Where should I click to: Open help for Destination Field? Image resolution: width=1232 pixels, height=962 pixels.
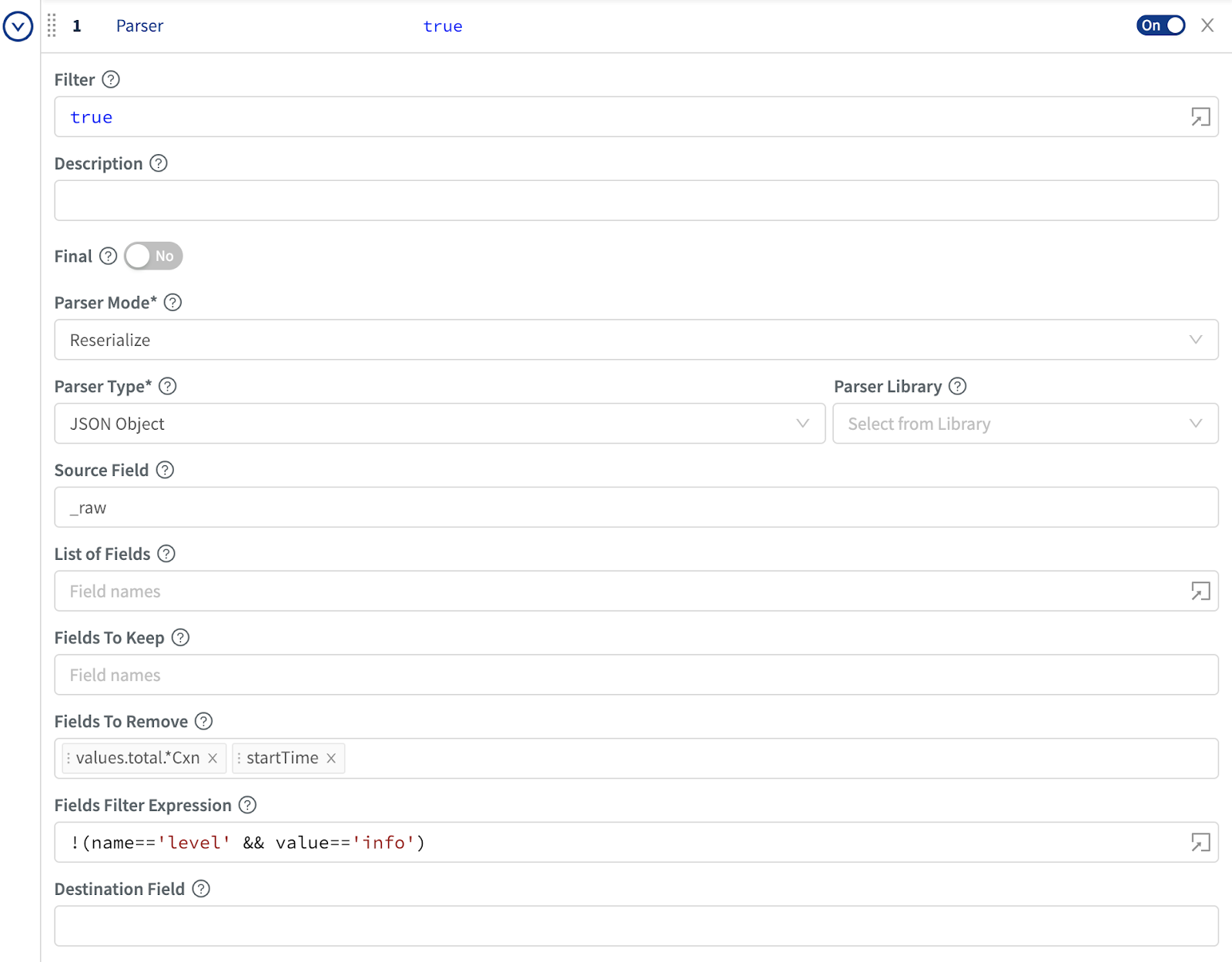tap(201, 890)
